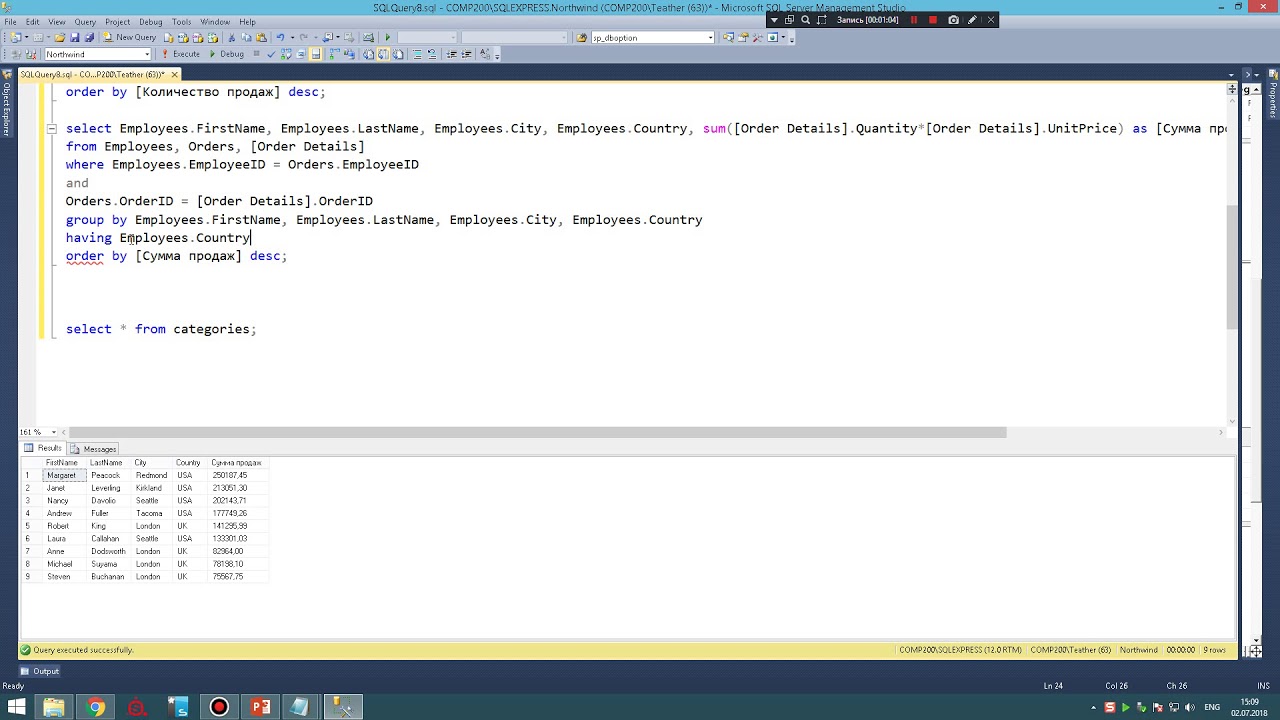The width and height of the screenshot is (1280, 720).
Task: Click the Paste icon in toolbar
Action: tap(262, 37)
